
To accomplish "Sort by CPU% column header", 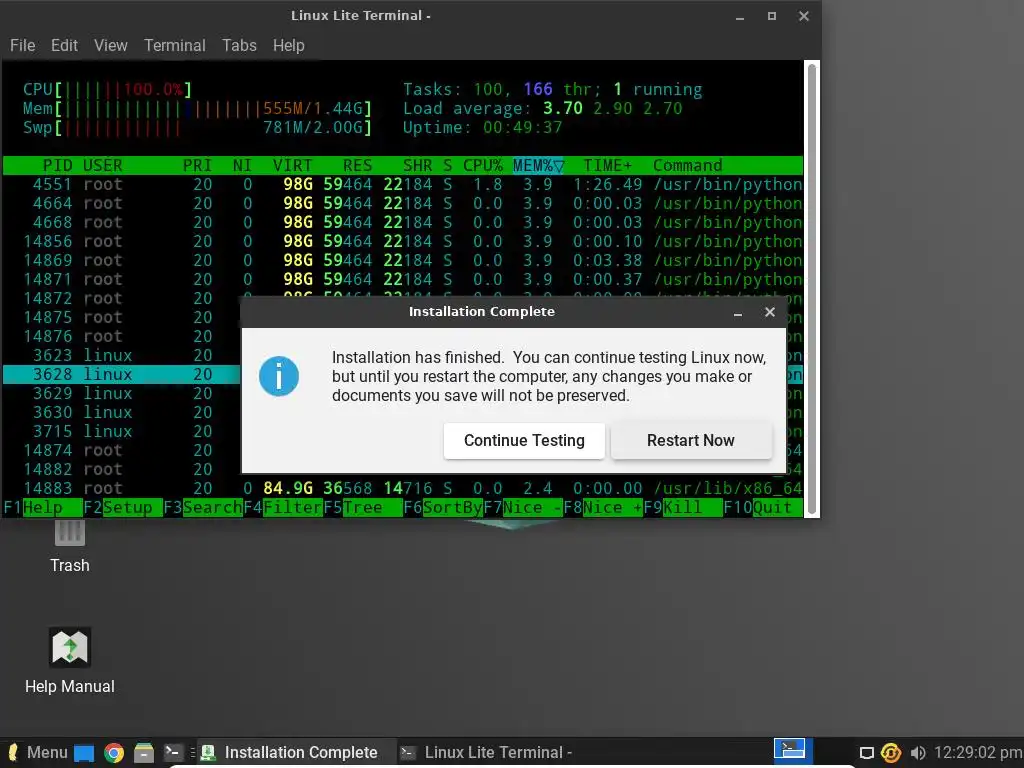I will coord(483,165).
